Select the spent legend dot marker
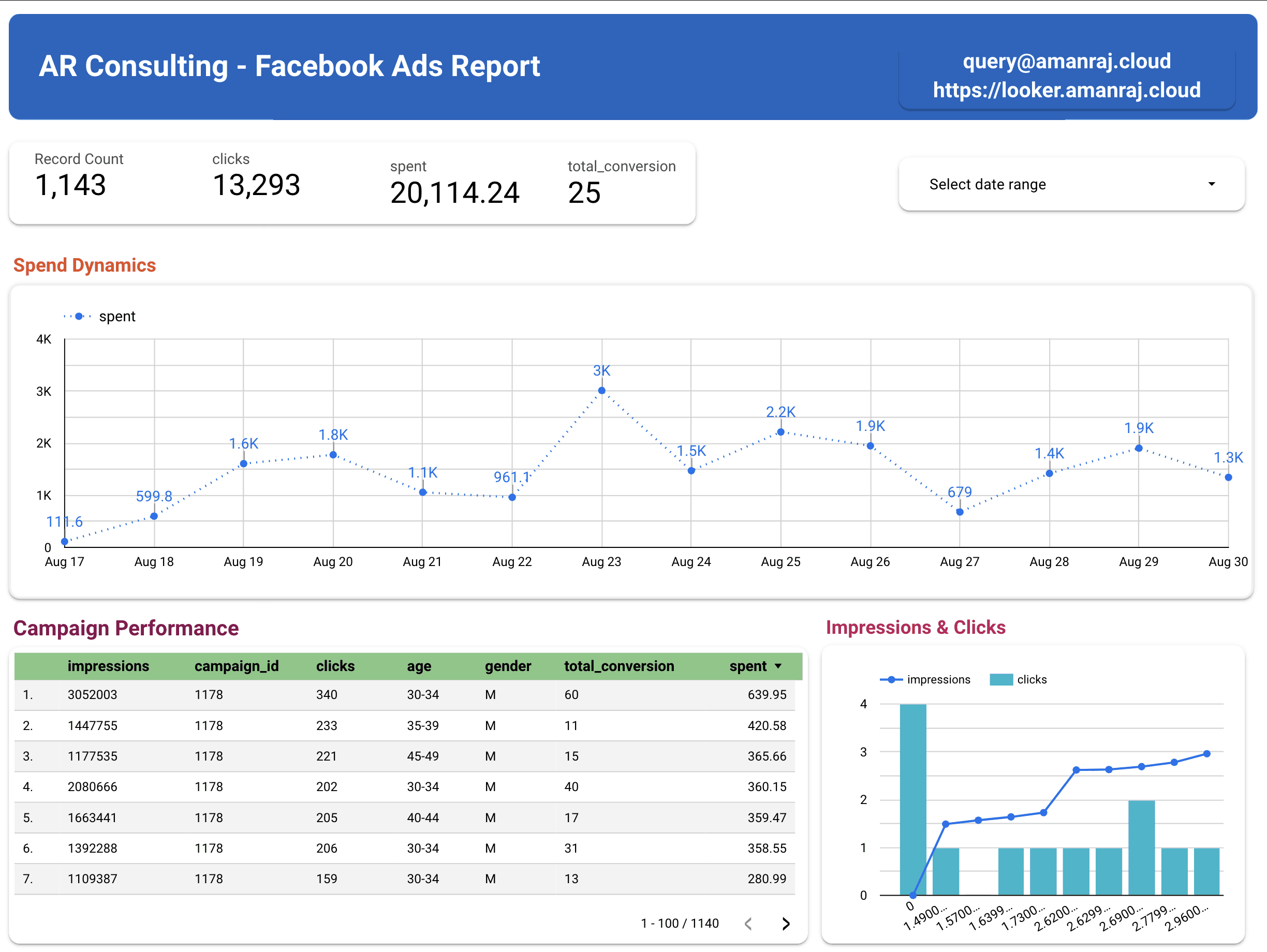The image size is (1267, 952). tap(78, 316)
